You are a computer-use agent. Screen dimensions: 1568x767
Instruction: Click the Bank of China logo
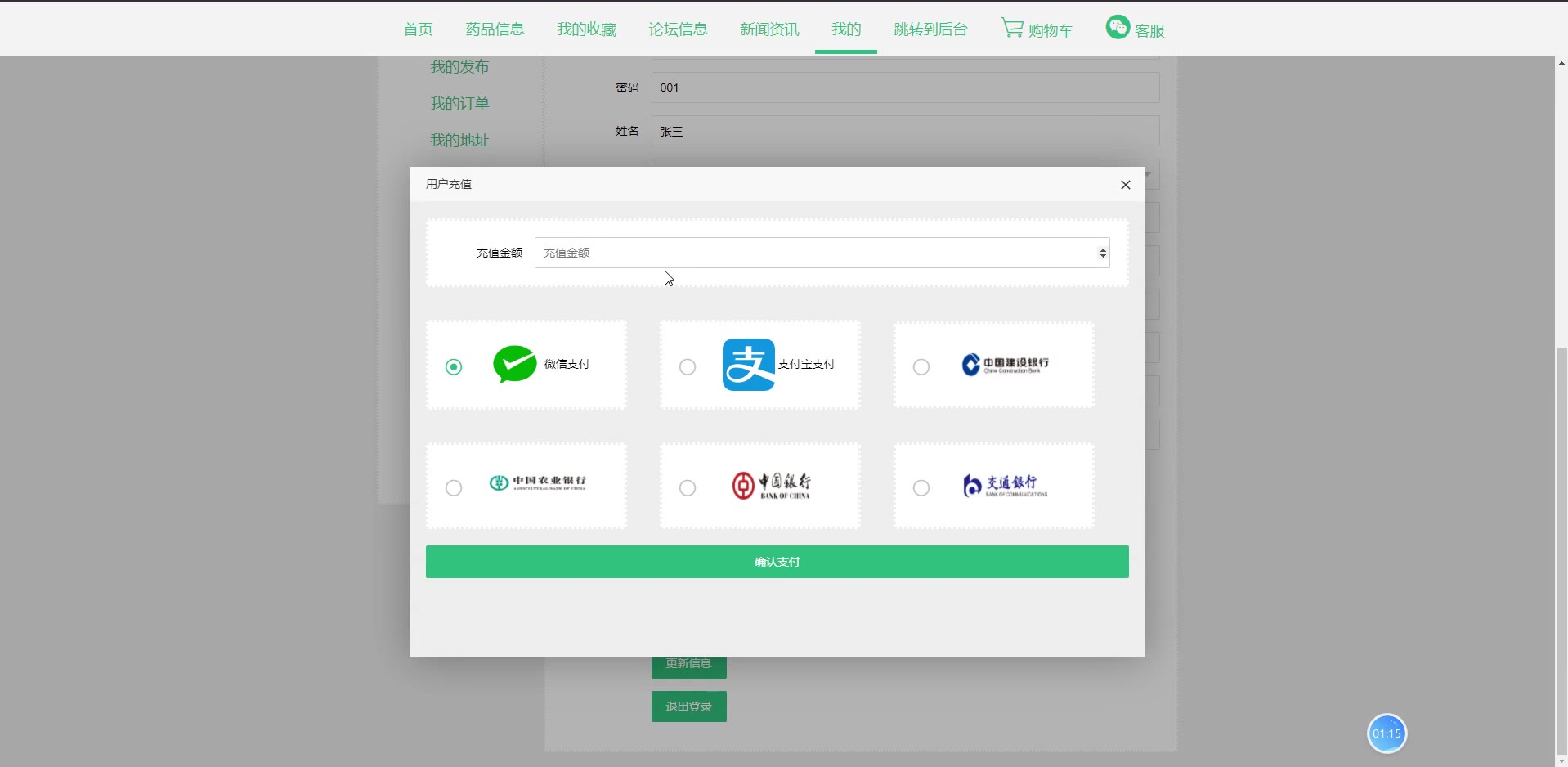(772, 485)
